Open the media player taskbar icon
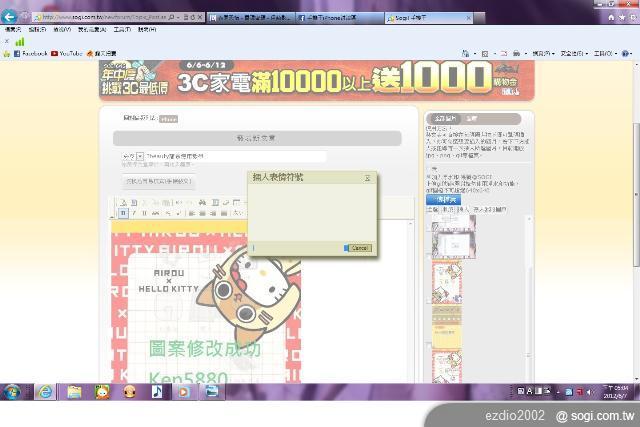 tap(184, 392)
